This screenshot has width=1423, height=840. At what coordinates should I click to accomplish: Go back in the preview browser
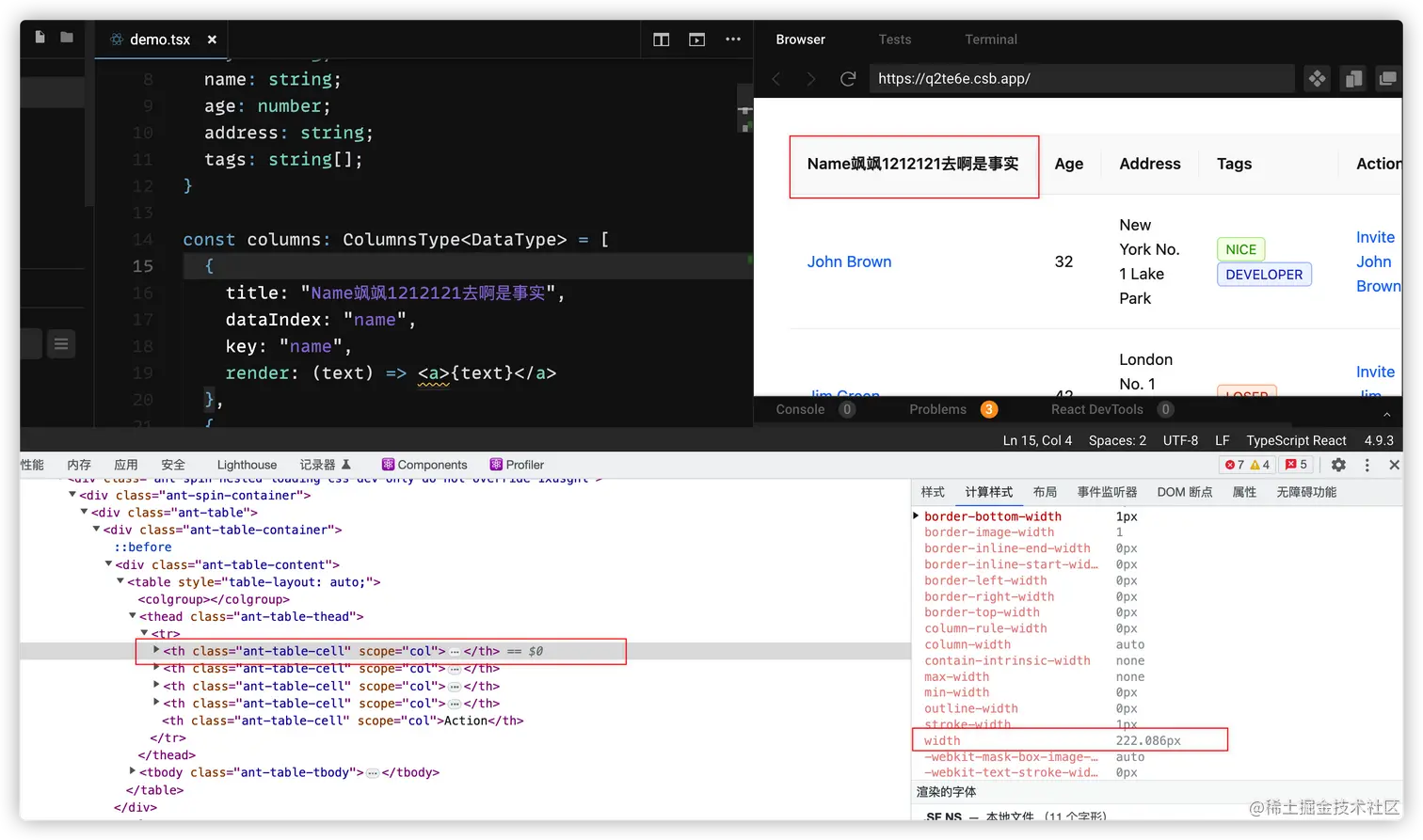pyautogui.click(x=776, y=79)
